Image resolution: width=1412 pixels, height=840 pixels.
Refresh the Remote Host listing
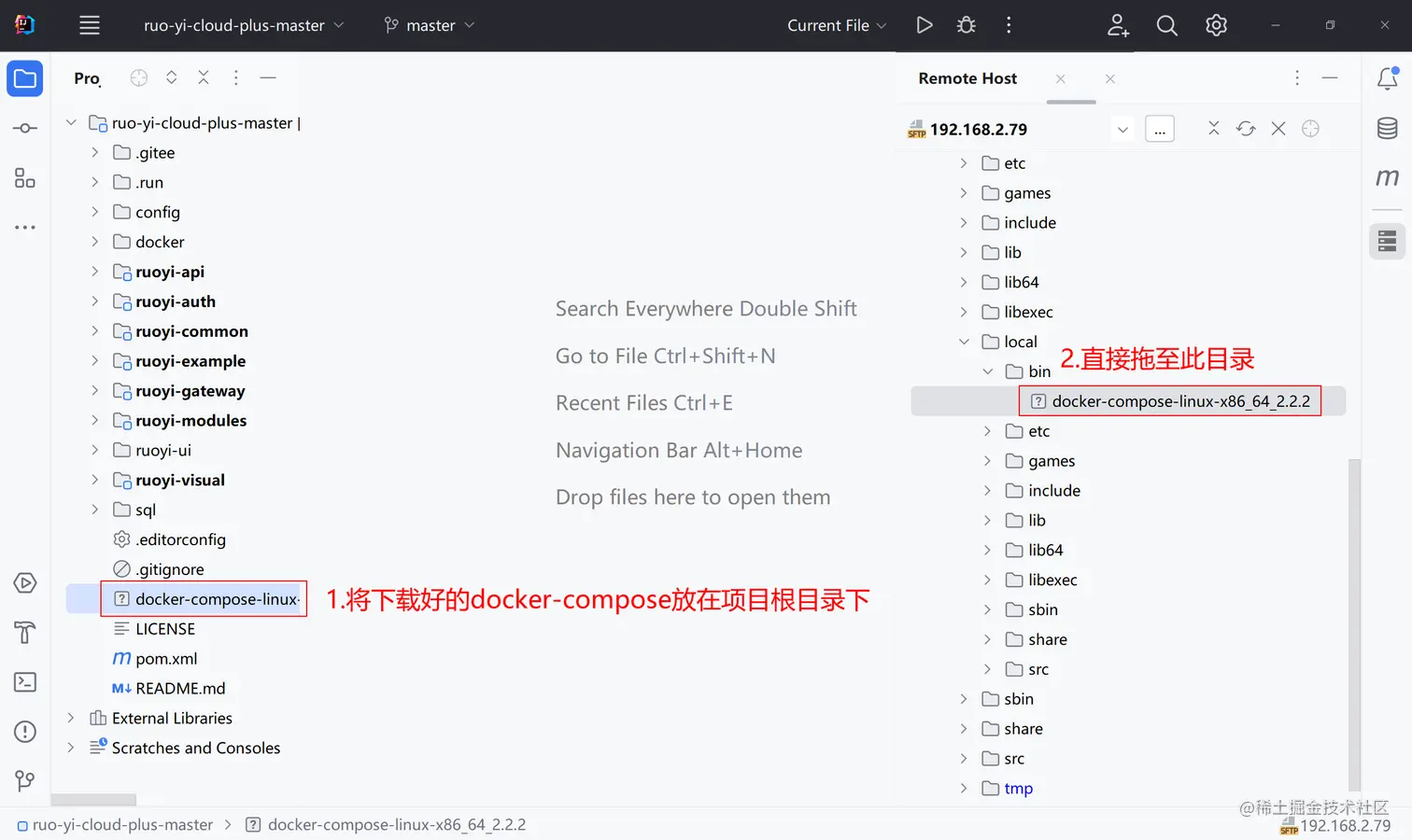click(x=1246, y=128)
